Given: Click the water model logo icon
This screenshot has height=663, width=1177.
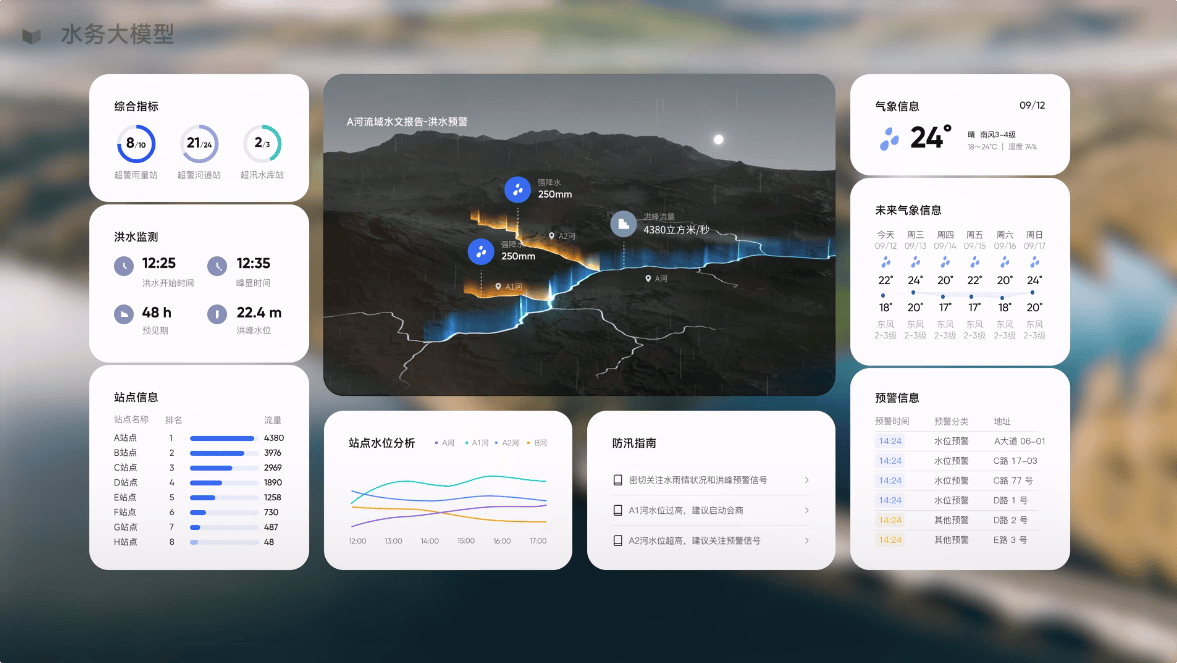Looking at the screenshot, I should [33, 35].
